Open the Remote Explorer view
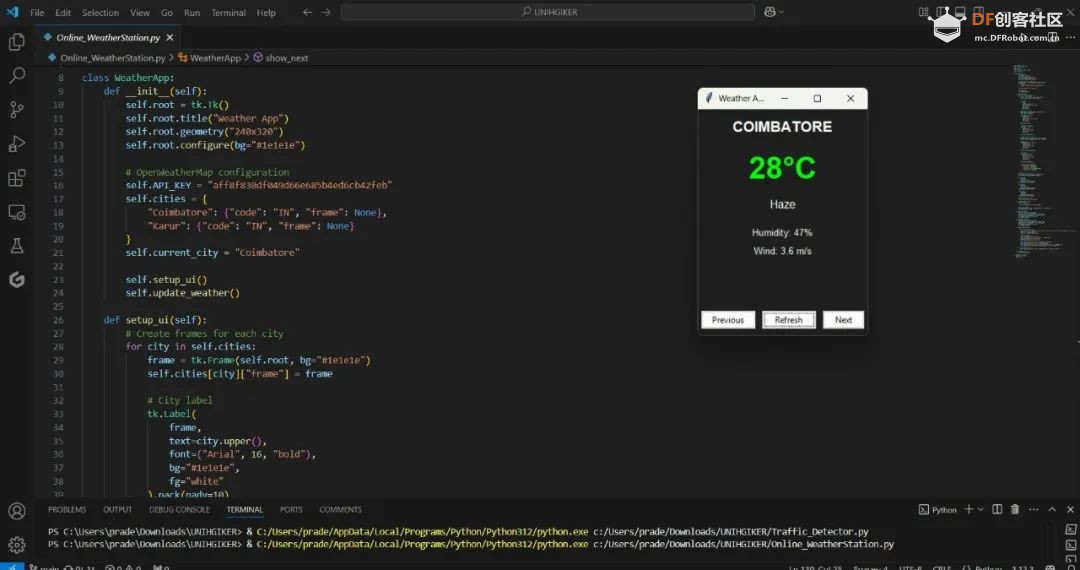The height and width of the screenshot is (570, 1080). click(x=17, y=212)
